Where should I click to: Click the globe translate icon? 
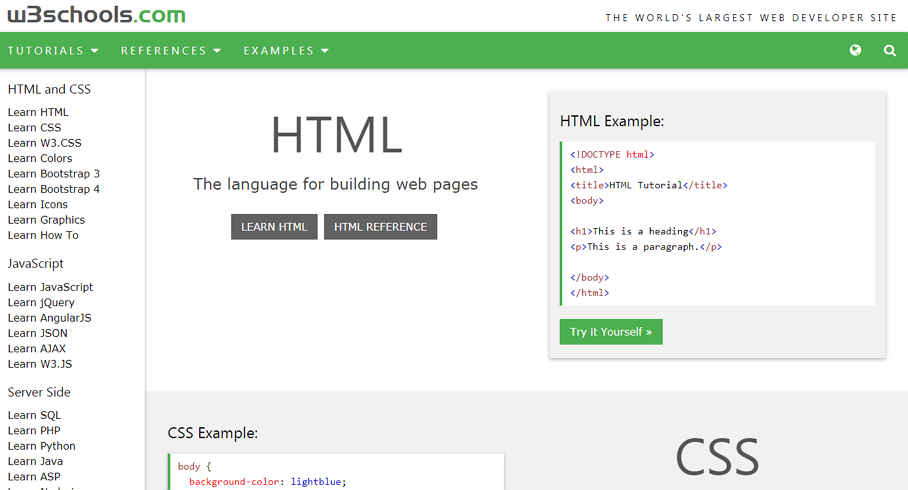click(855, 50)
